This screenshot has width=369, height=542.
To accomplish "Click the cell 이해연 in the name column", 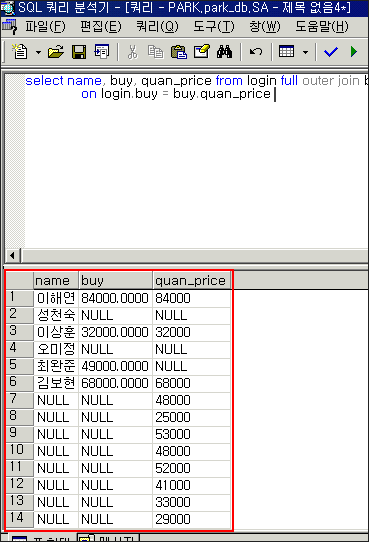I will point(56,298).
